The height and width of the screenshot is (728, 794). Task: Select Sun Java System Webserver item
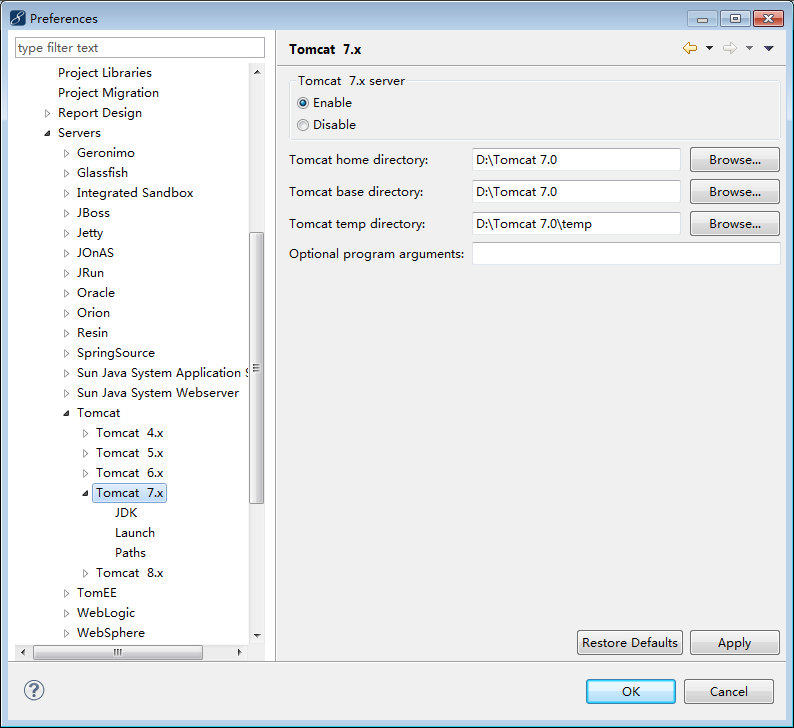[x=158, y=393]
